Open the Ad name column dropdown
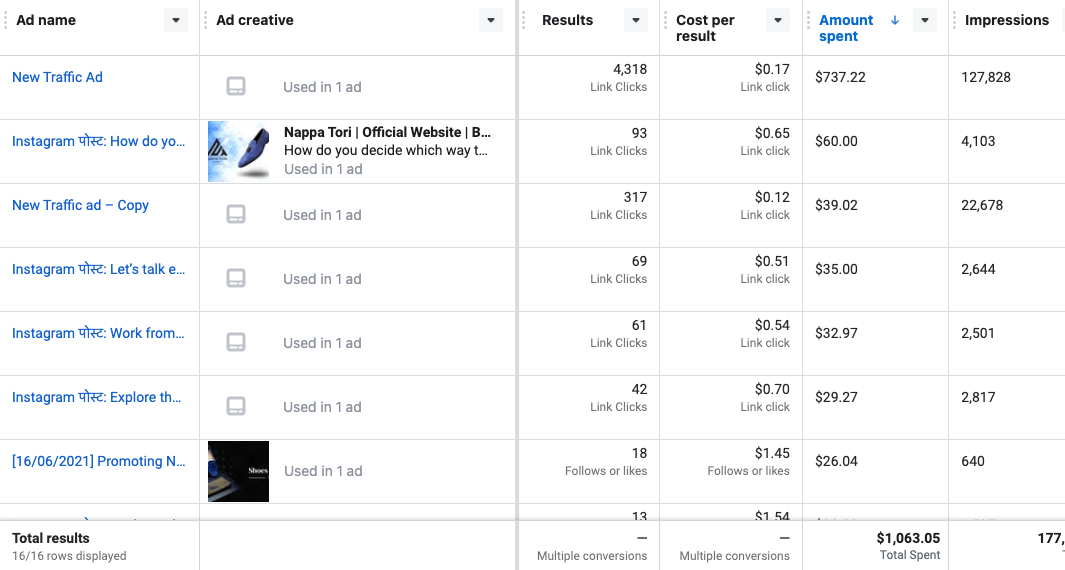Image resolution: width=1065 pixels, height=570 pixels. tap(176, 20)
